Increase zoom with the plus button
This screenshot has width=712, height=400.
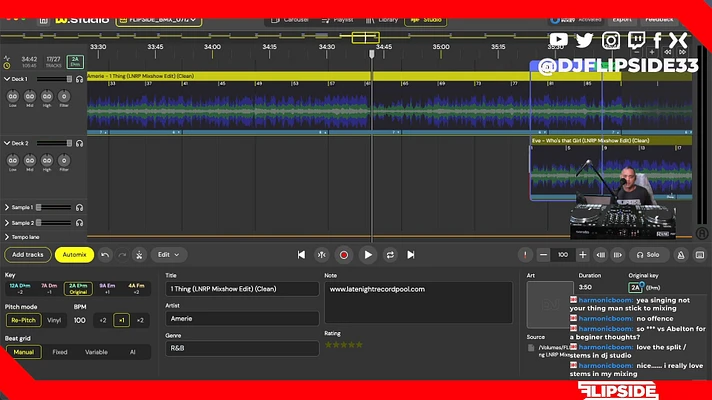[x=583, y=255]
